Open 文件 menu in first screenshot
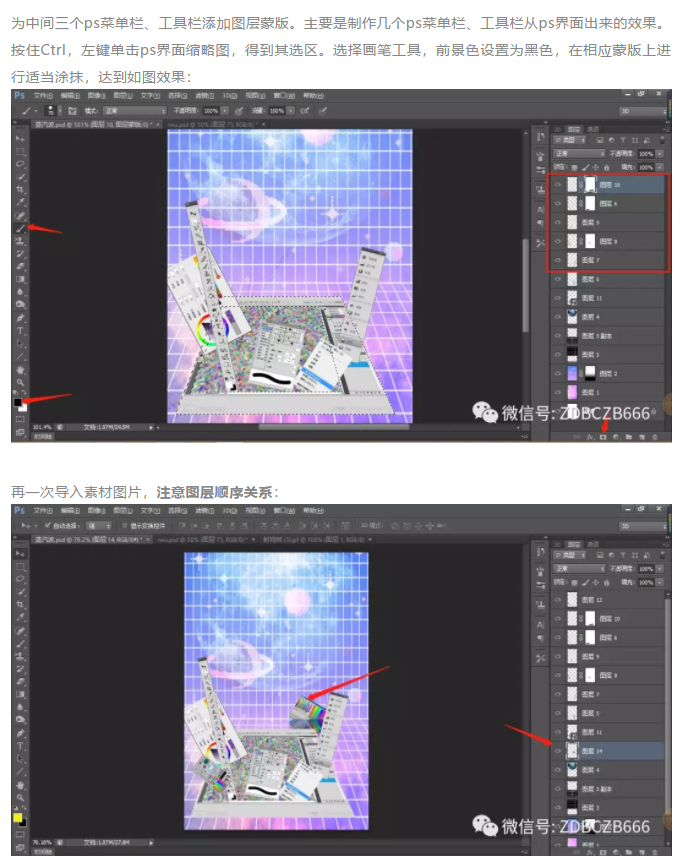This screenshot has width=684, height=861. coord(43,96)
